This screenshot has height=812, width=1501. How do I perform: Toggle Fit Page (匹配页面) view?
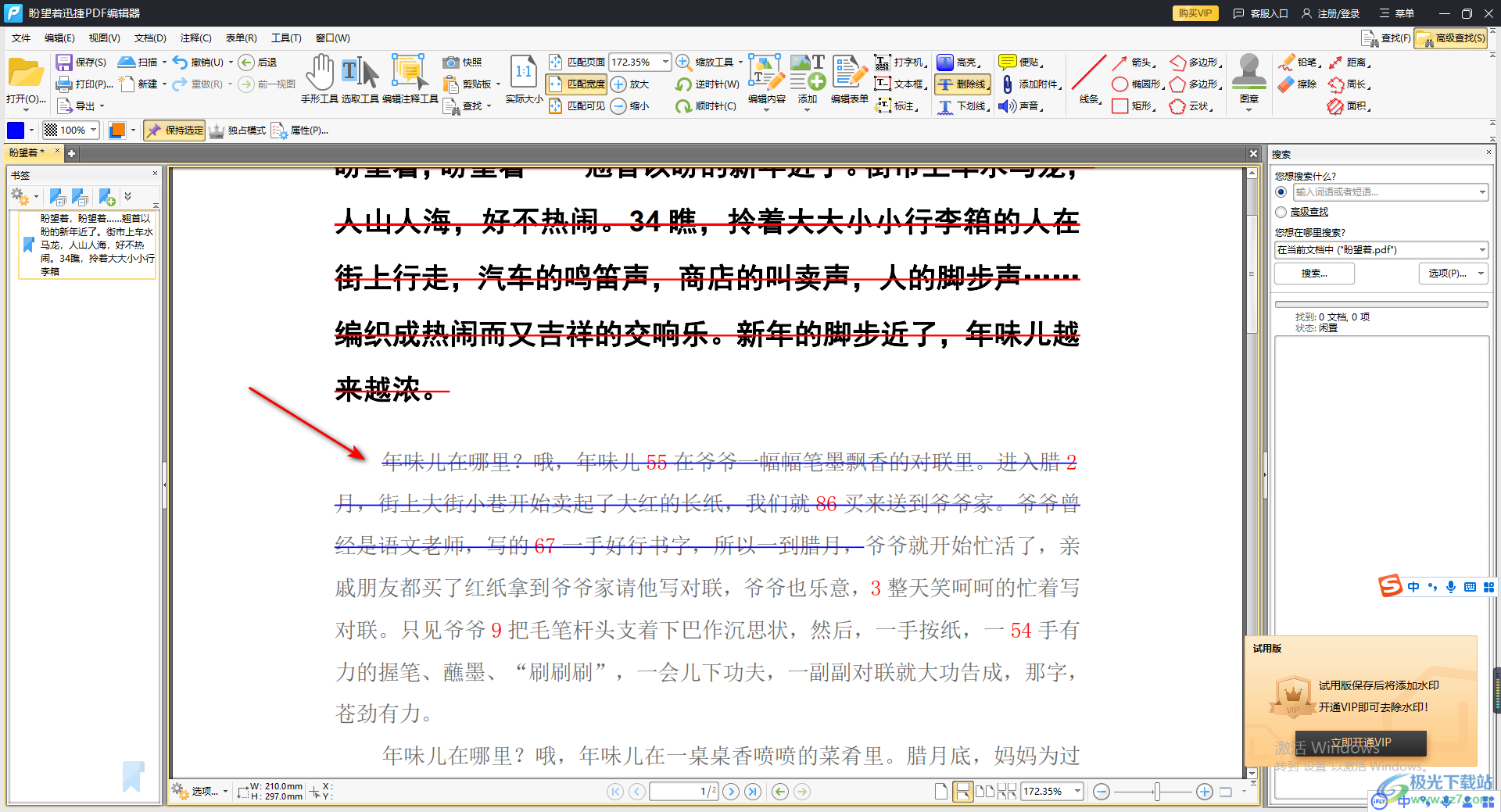(577, 63)
